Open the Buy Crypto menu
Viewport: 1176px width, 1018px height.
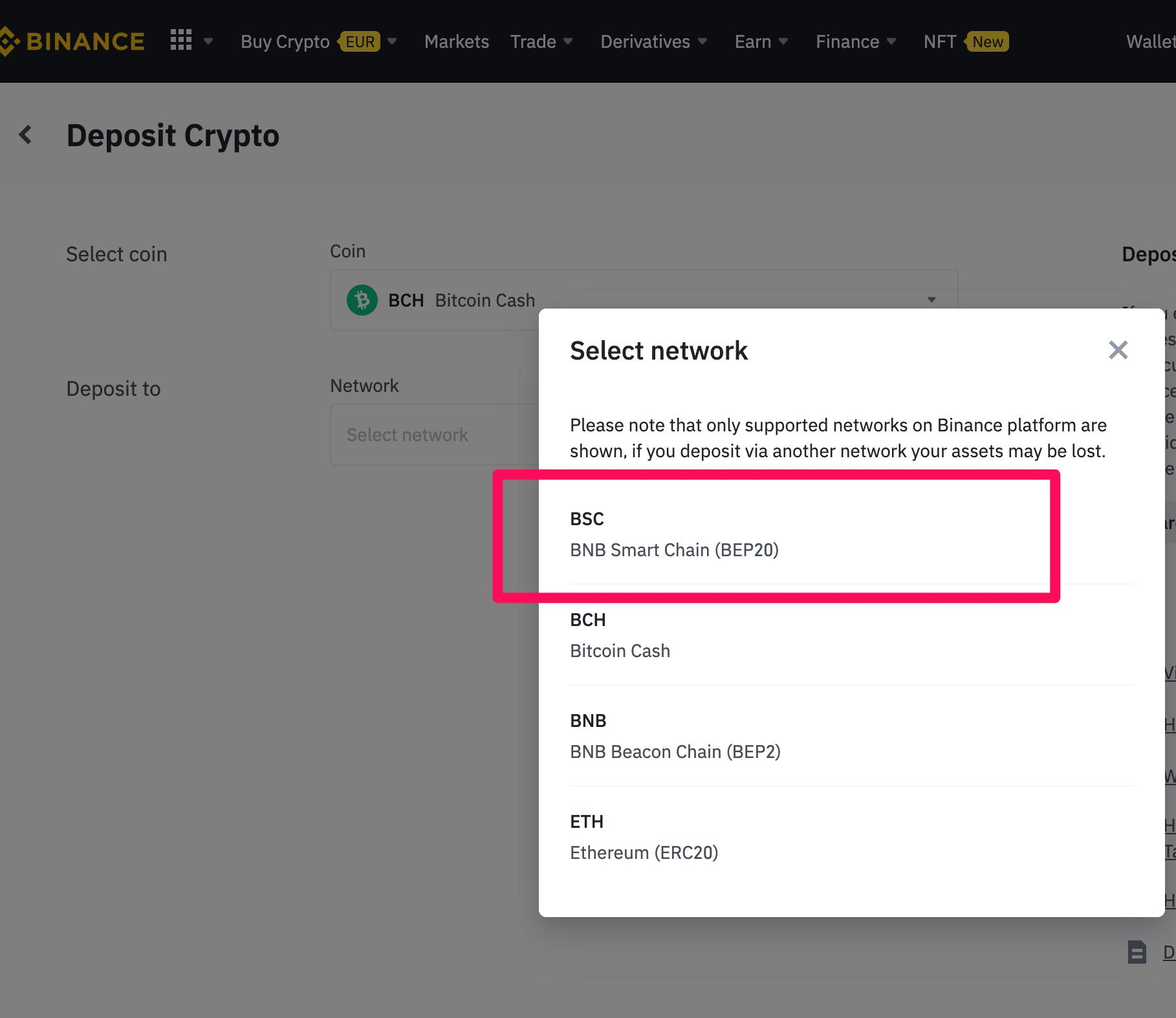pos(285,41)
